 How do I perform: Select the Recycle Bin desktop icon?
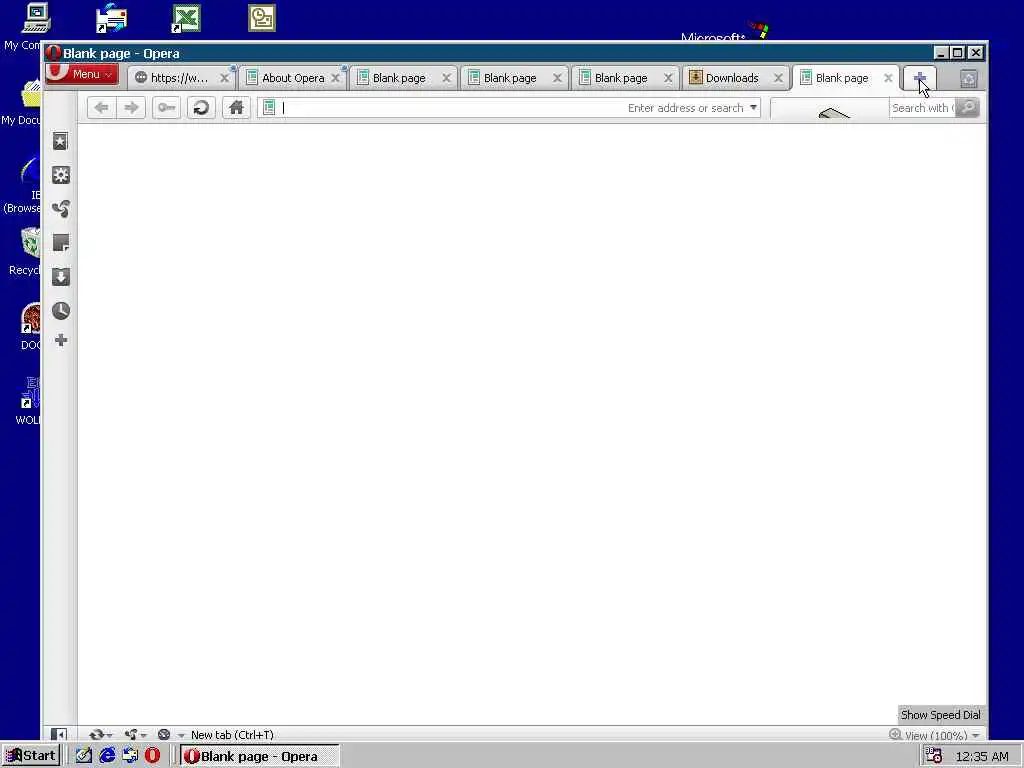(x=30, y=244)
